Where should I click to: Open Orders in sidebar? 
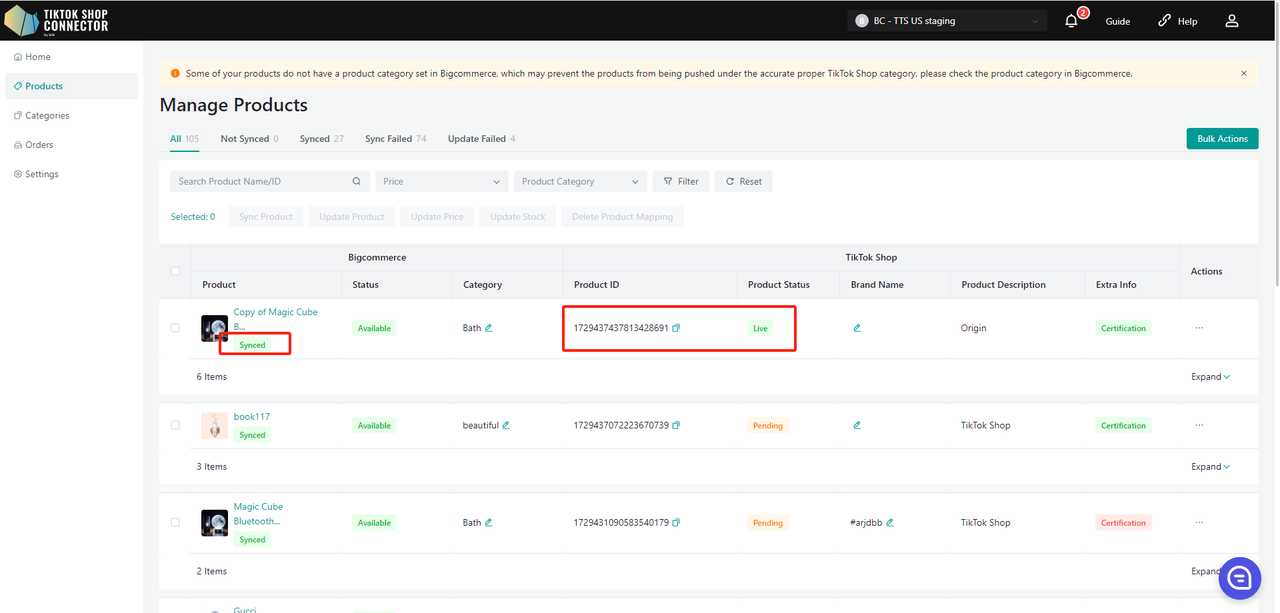click(71, 145)
